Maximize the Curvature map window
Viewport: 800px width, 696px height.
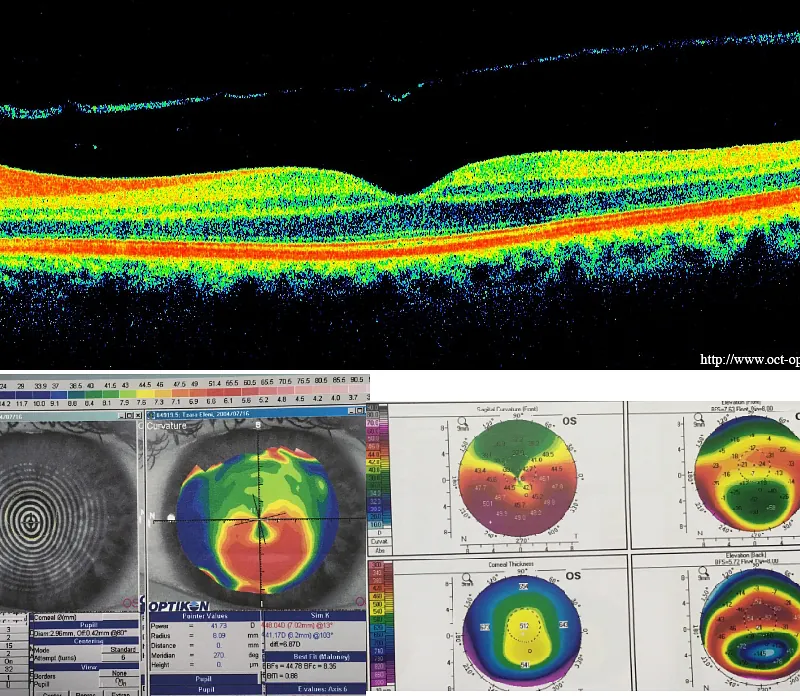pos(360,411)
